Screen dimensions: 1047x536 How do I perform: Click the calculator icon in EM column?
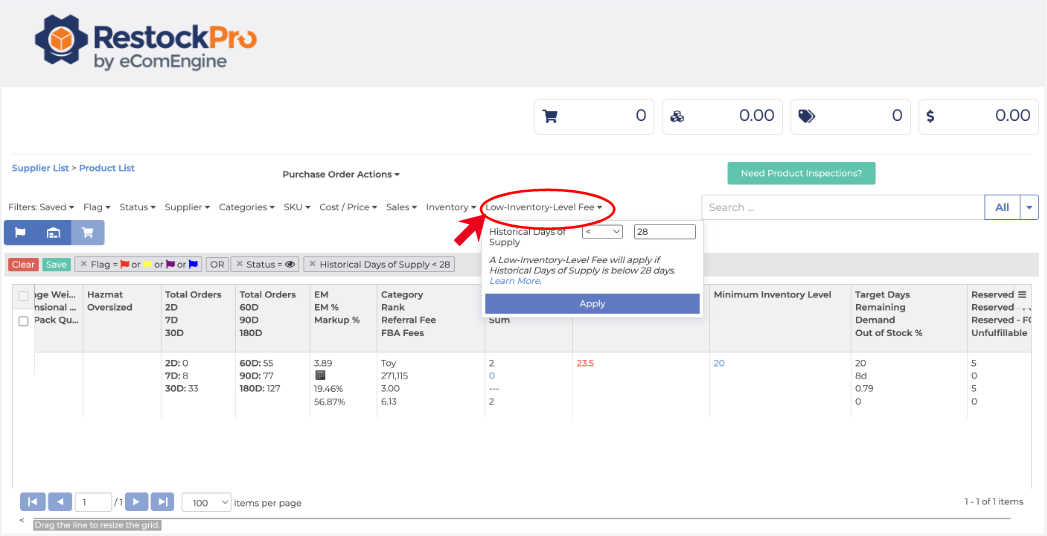[320, 376]
